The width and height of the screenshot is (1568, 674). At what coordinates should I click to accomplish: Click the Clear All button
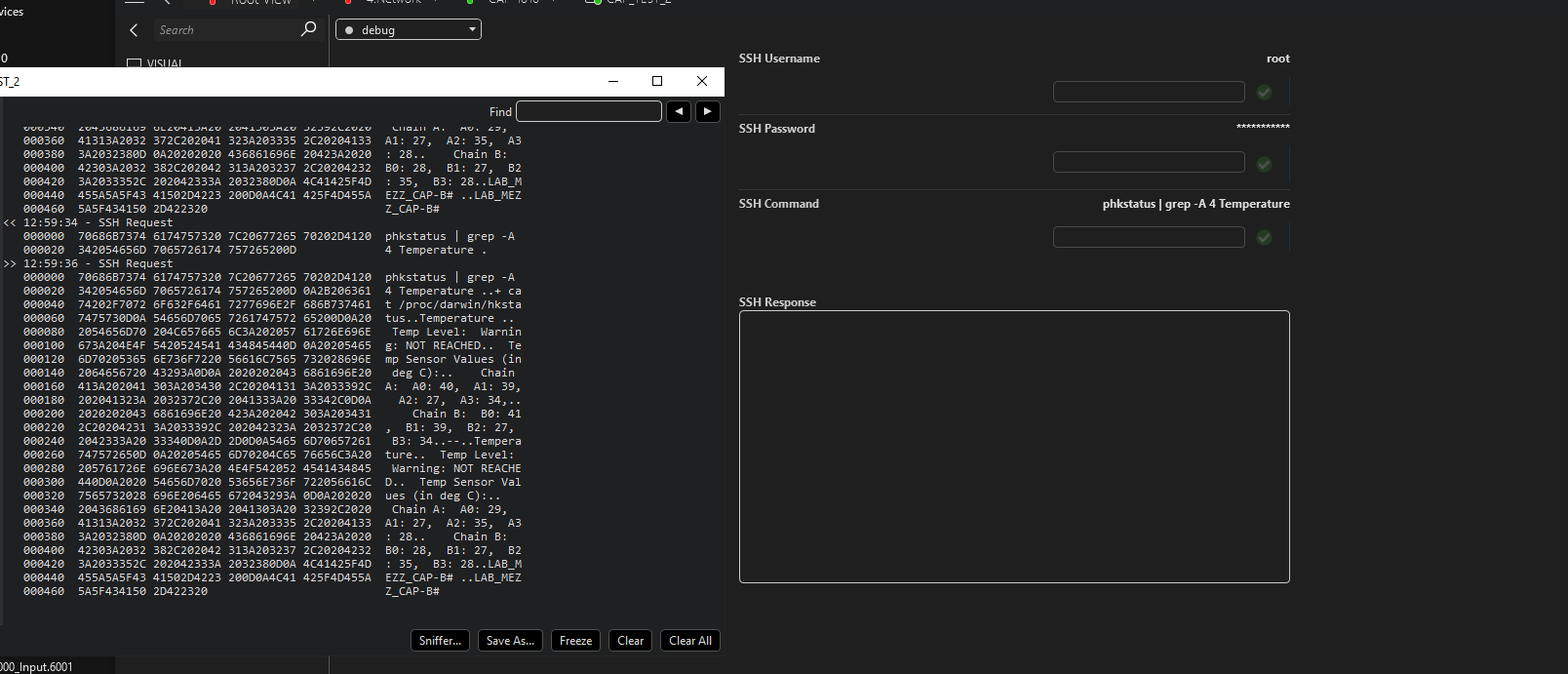tap(690, 641)
